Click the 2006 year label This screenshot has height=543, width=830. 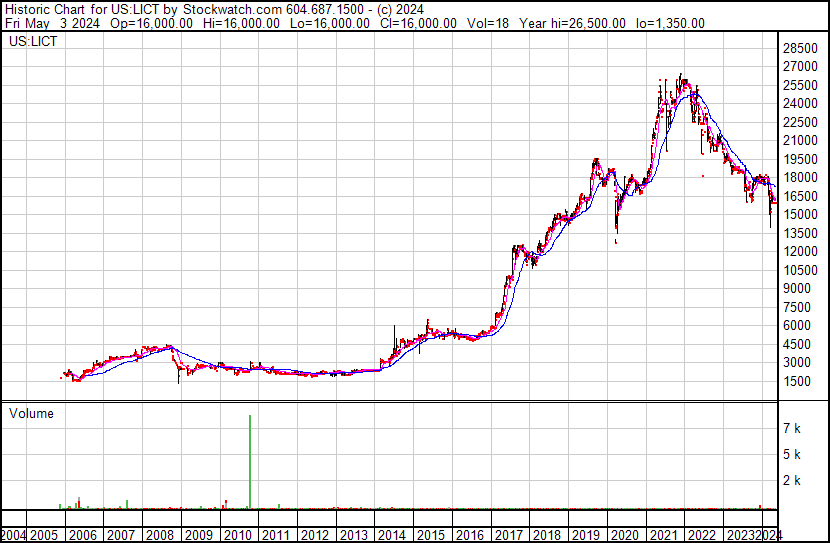[x=83, y=535]
